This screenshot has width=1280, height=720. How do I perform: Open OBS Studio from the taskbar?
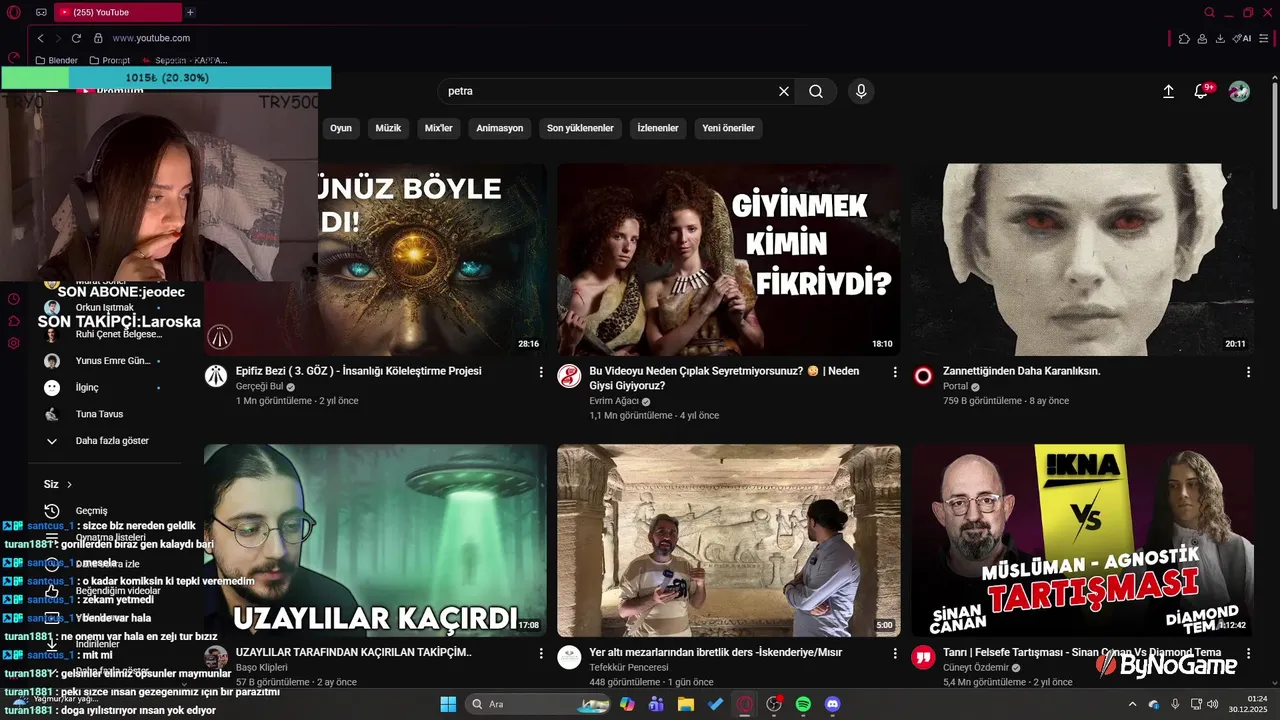coord(774,704)
